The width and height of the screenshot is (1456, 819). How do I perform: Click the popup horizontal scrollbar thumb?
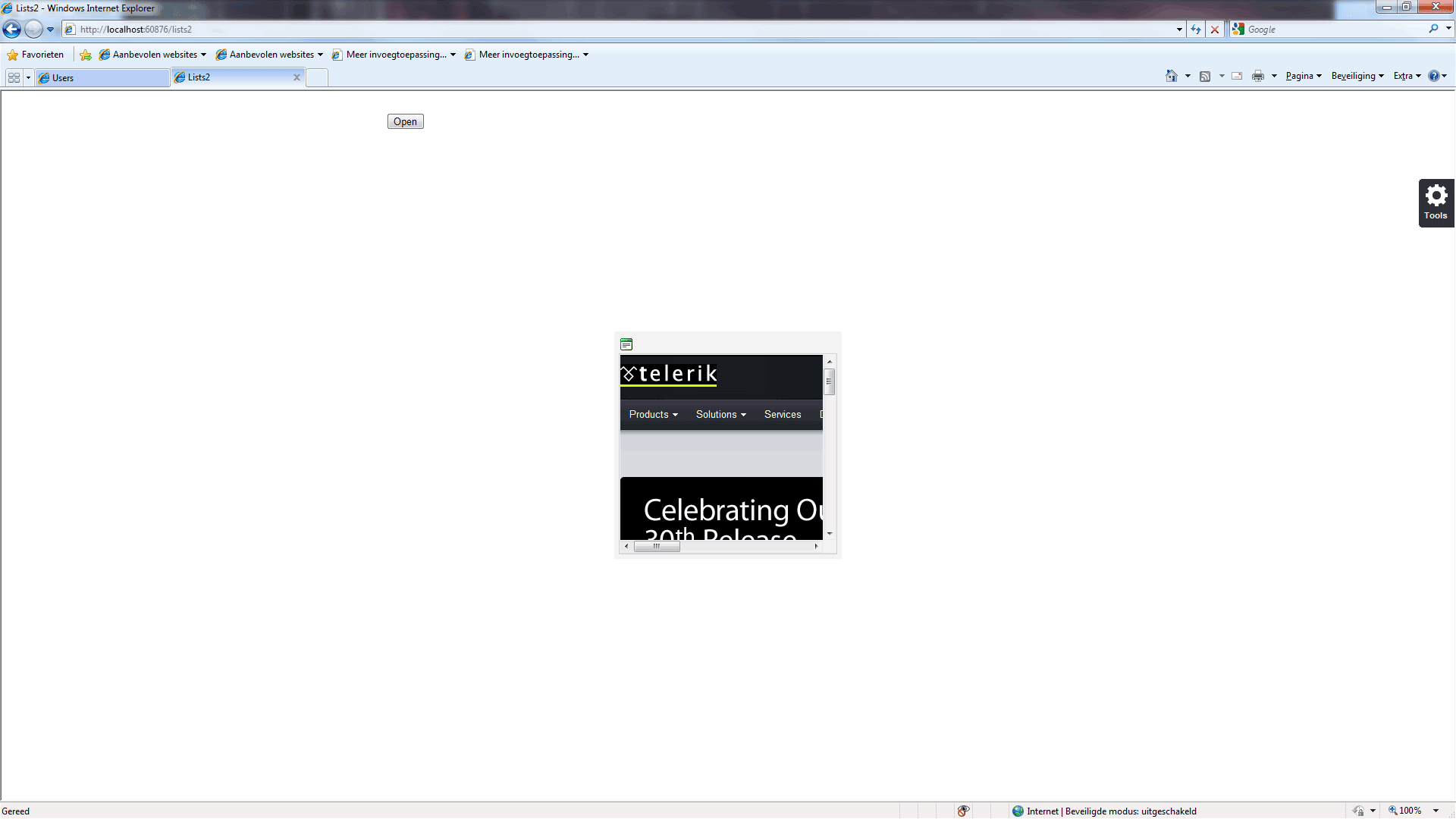click(x=657, y=546)
